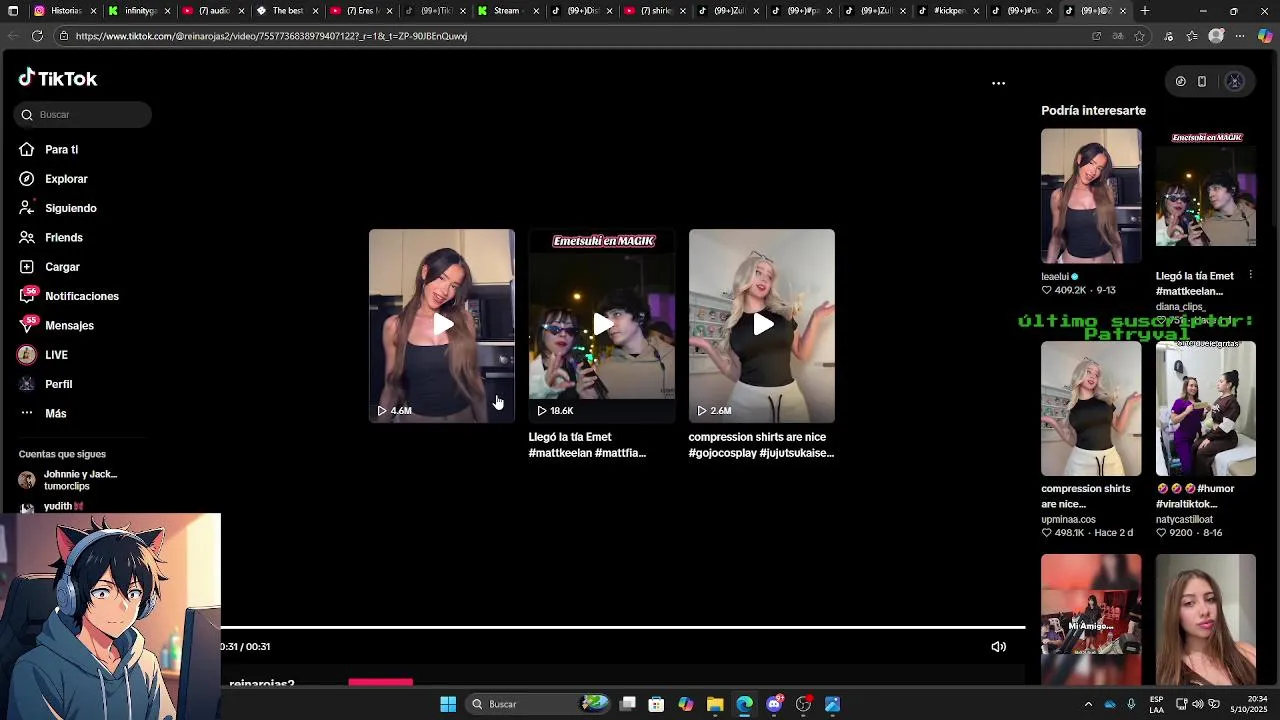Open the browser Copilot icon
This screenshot has width=1280, height=720.
[x=1265, y=36]
